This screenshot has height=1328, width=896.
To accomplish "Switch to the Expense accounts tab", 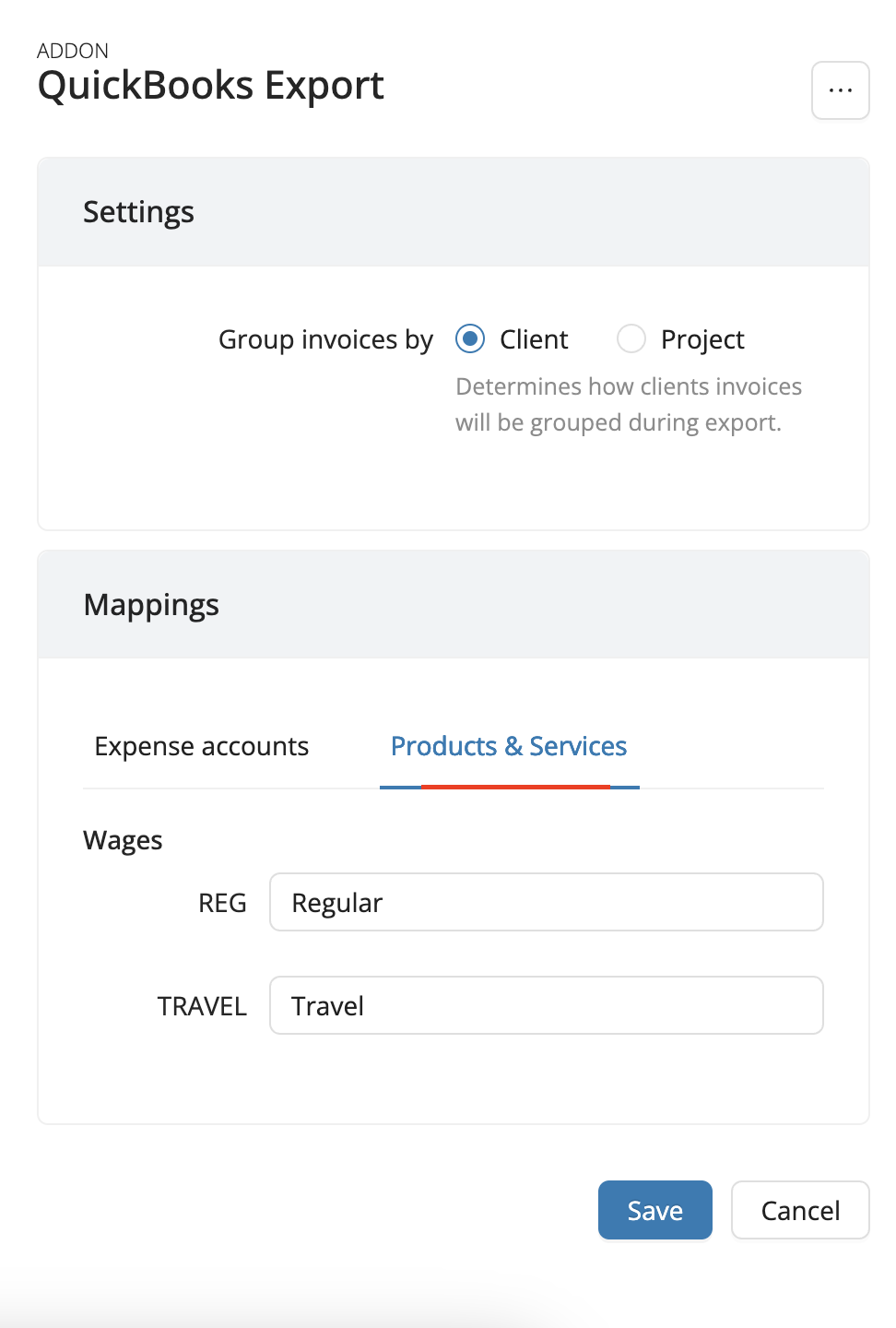I will click(x=201, y=746).
